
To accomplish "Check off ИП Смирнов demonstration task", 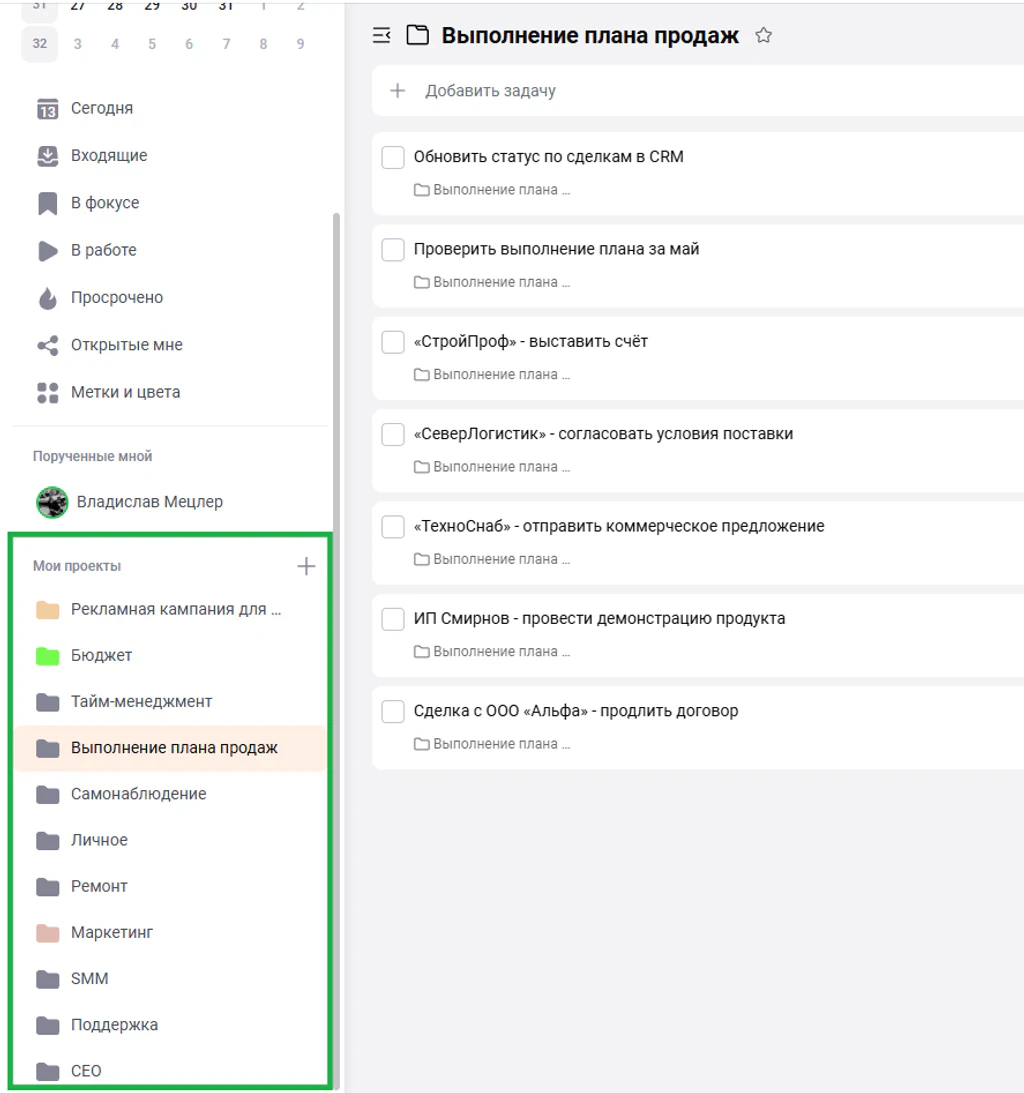I will pyautogui.click(x=393, y=619).
